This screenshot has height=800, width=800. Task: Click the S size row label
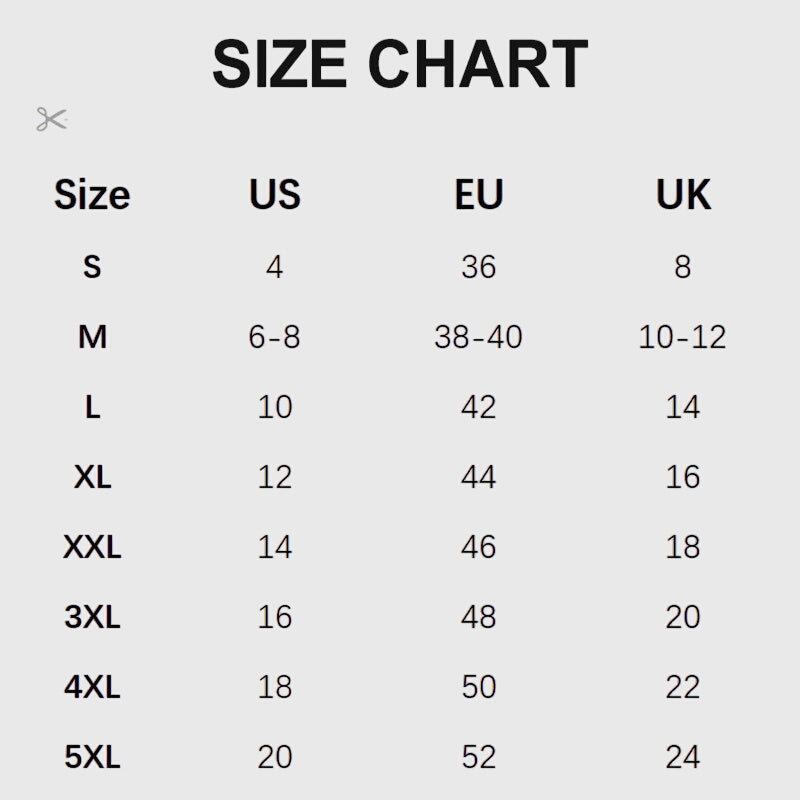pyautogui.click(x=92, y=267)
